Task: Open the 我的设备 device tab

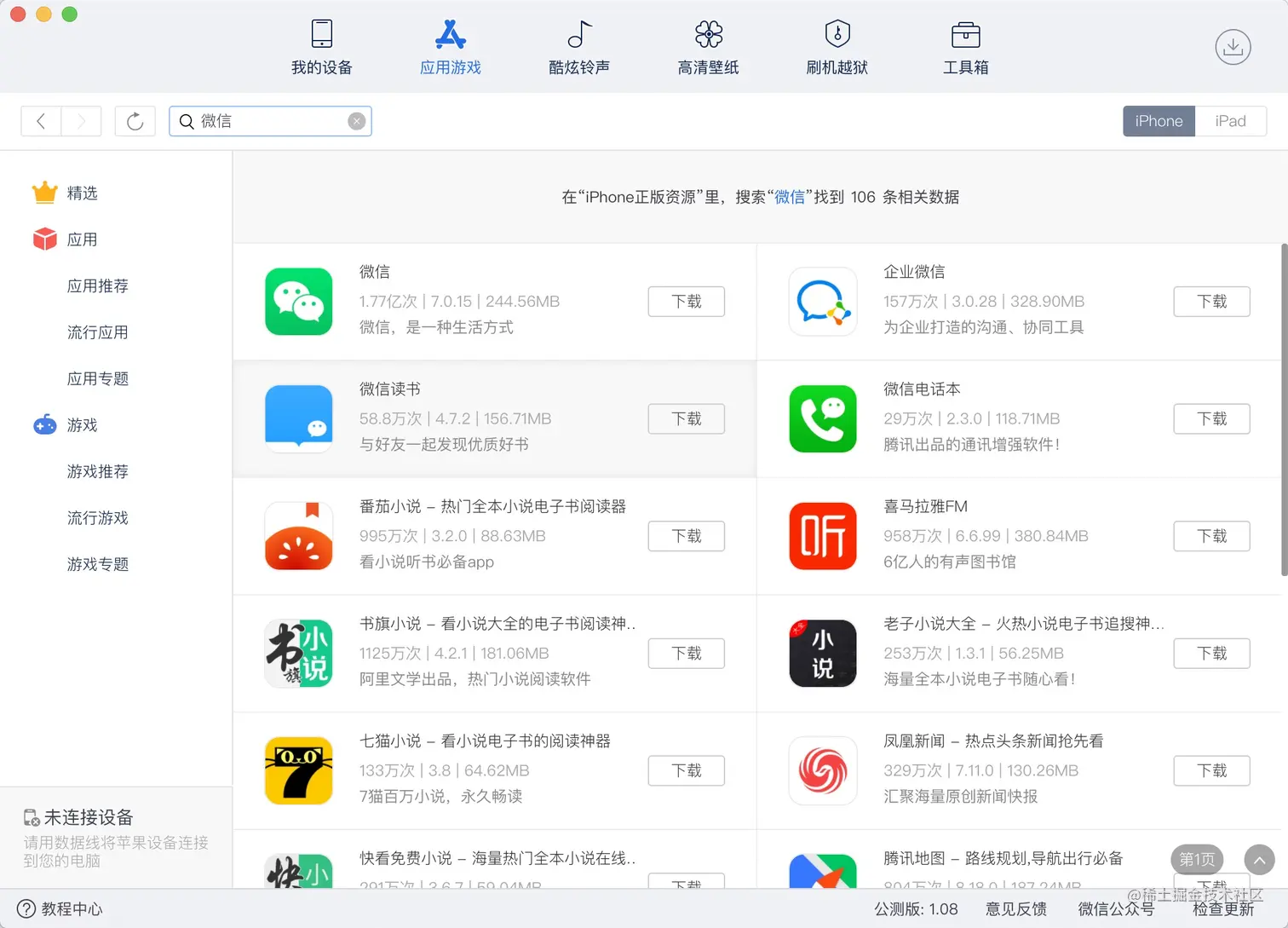Action: click(321, 47)
